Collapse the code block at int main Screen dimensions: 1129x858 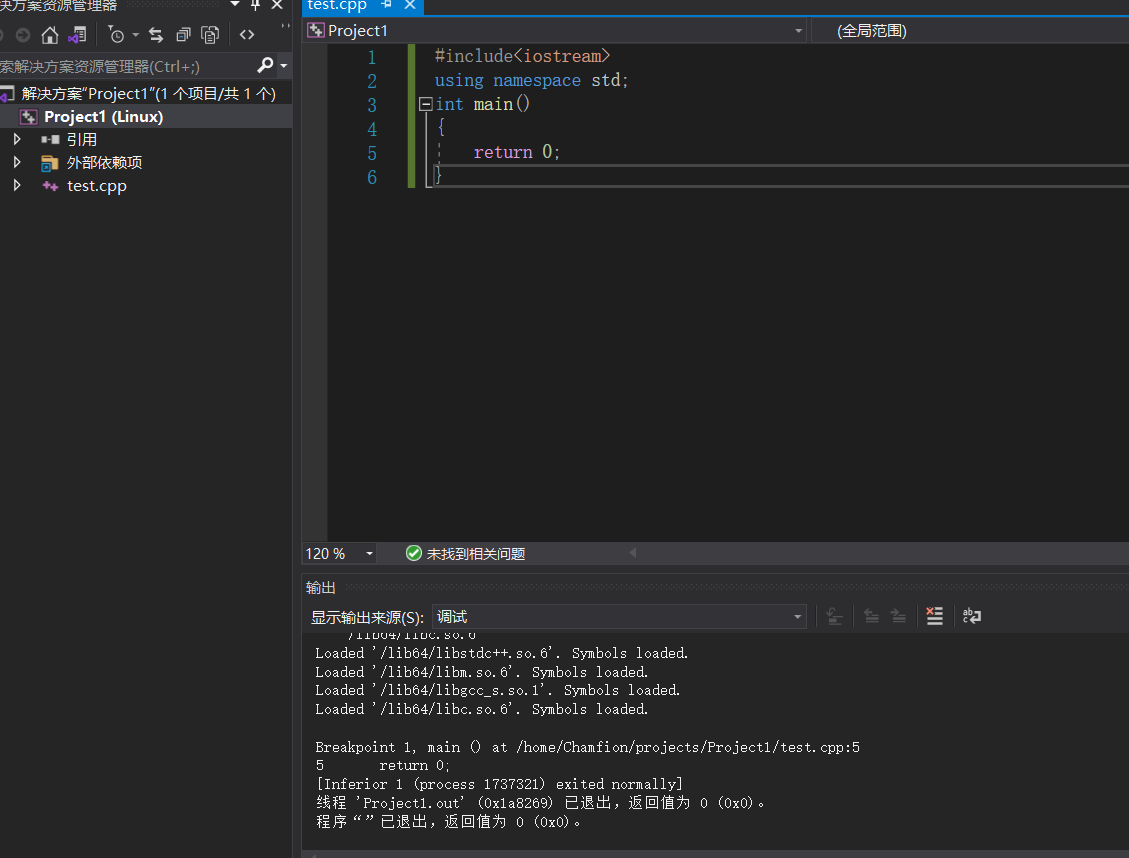pyautogui.click(x=424, y=103)
